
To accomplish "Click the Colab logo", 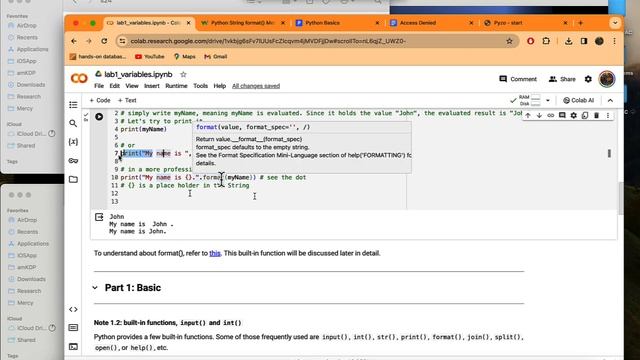I will [x=79, y=78].
